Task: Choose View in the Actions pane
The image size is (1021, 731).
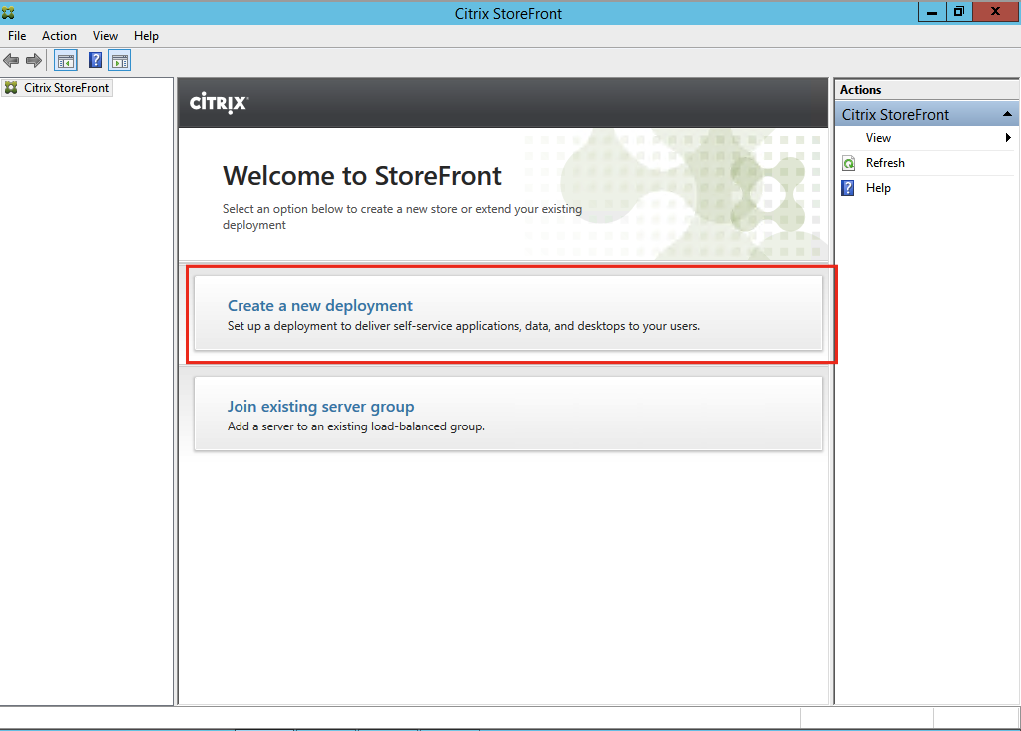Action: [x=878, y=138]
